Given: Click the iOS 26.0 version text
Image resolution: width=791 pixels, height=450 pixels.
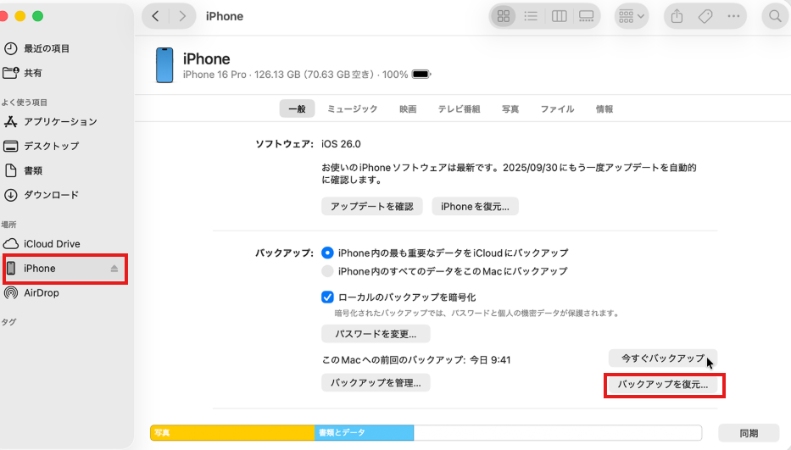Looking at the screenshot, I should point(341,144).
